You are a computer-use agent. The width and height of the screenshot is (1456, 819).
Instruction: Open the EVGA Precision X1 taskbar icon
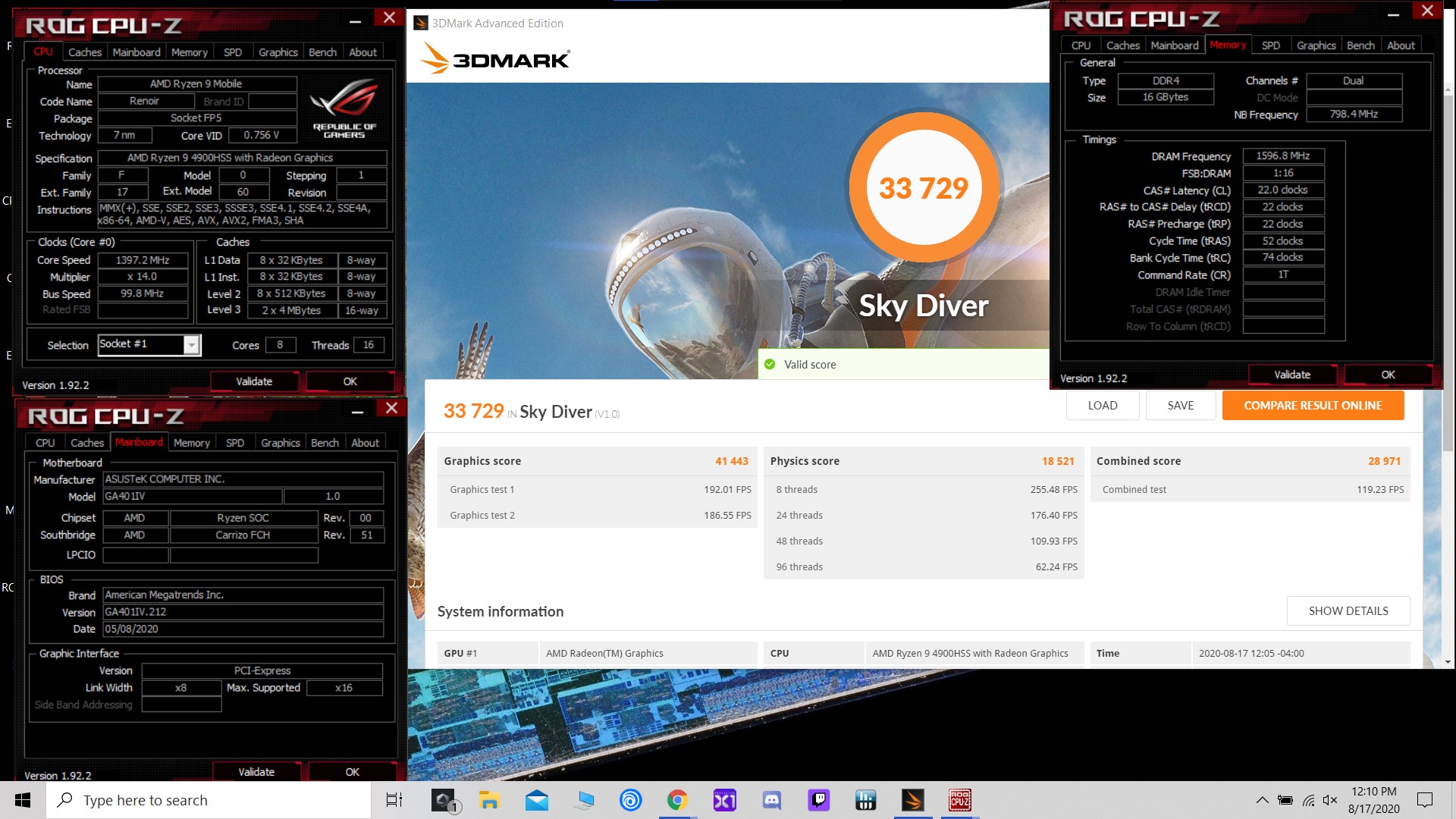[x=725, y=800]
